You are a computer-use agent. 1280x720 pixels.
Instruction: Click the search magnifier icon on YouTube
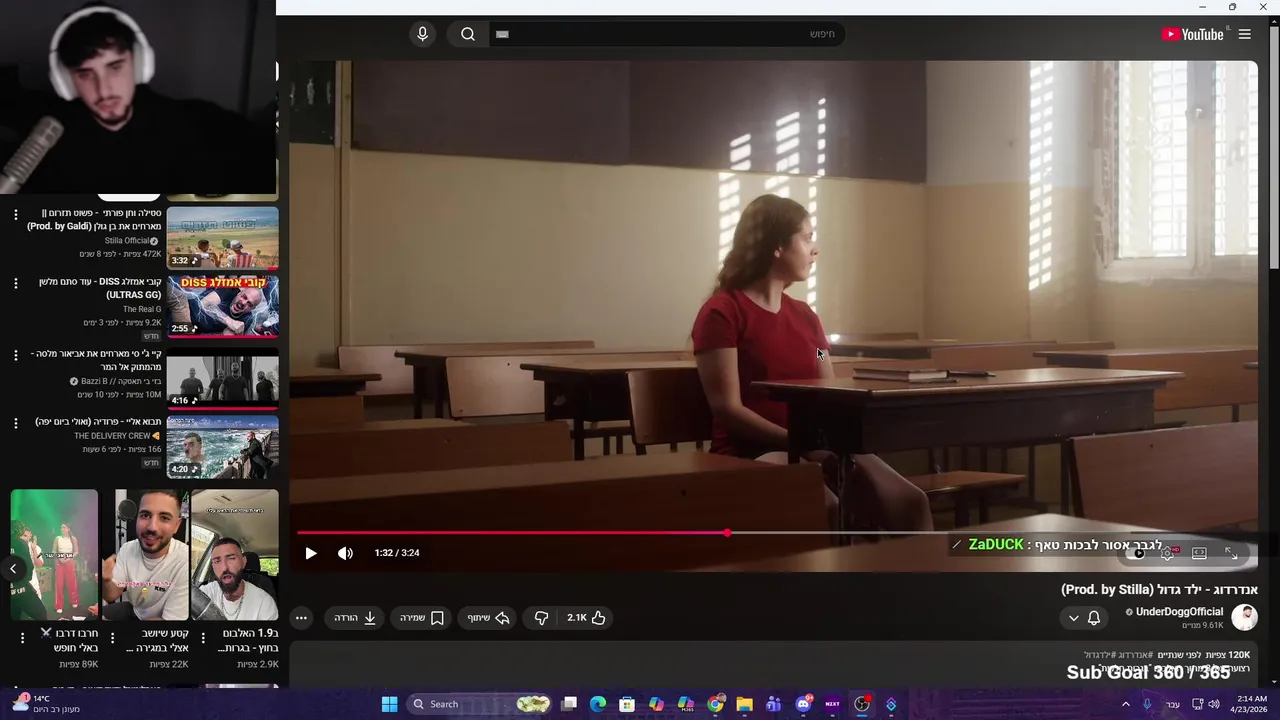tap(468, 34)
